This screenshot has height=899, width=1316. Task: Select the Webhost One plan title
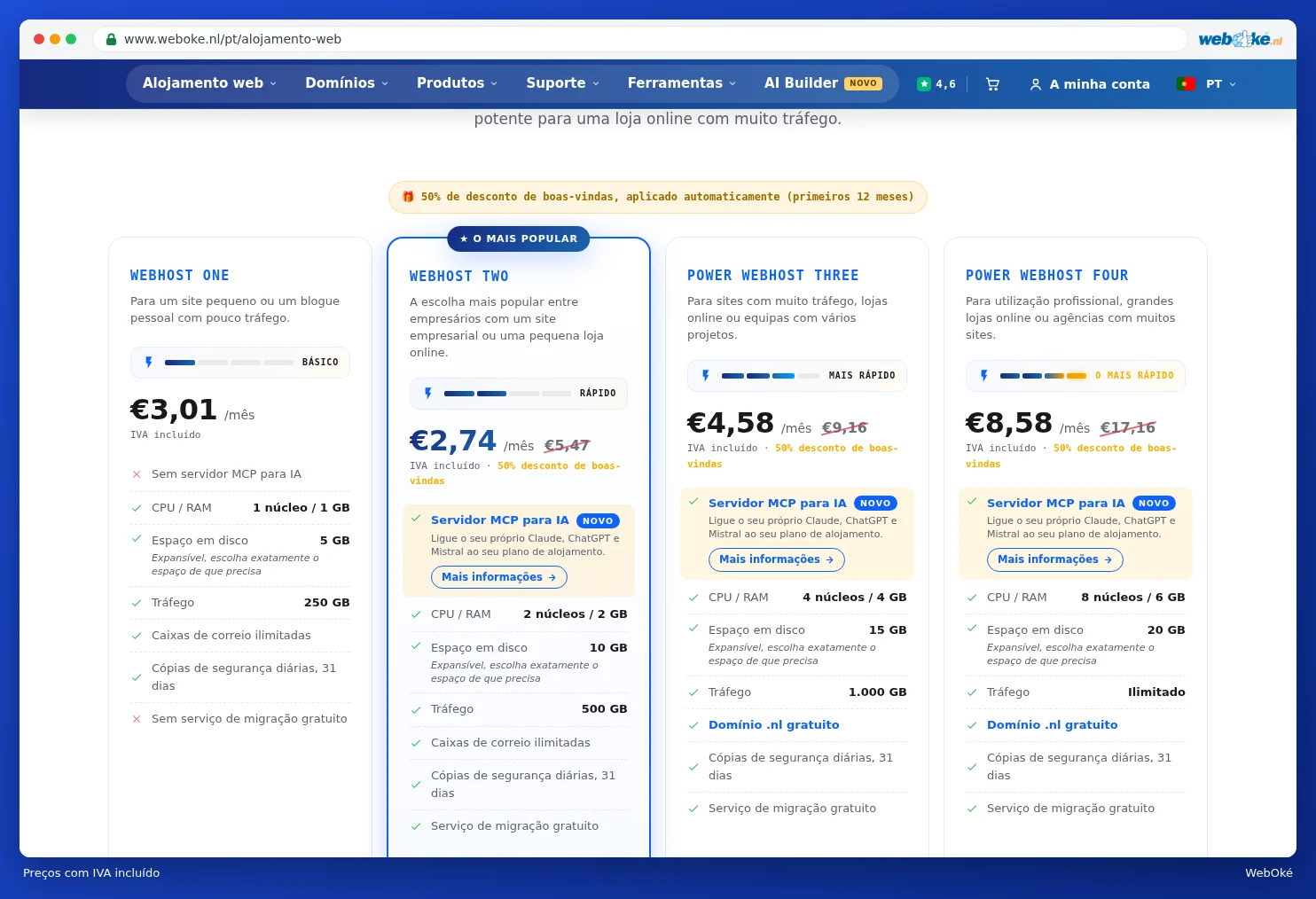pos(180,276)
